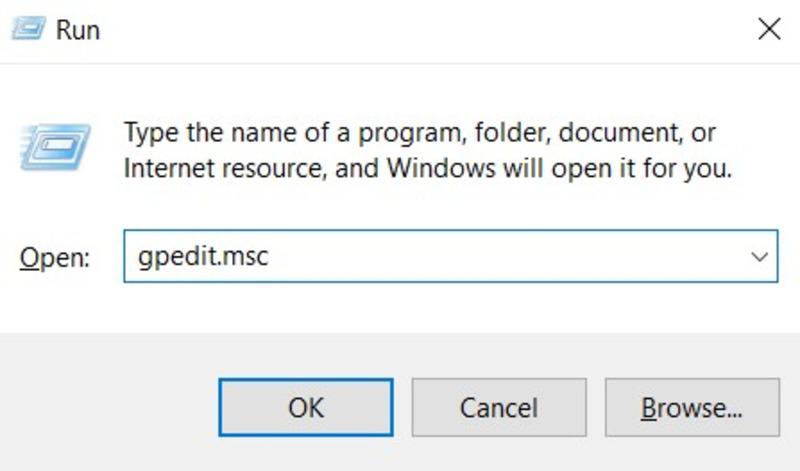
Task: Close the Run dialog with X
Action: [x=769, y=29]
